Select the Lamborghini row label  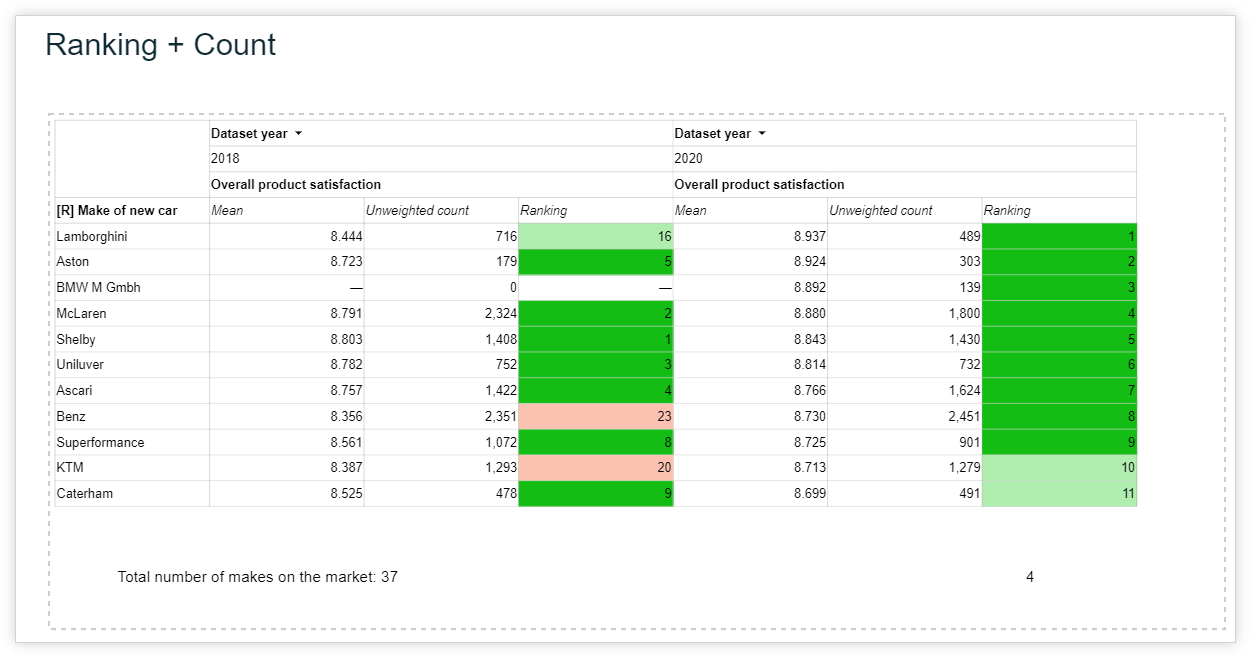pyautogui.click(x=92, y=237)
